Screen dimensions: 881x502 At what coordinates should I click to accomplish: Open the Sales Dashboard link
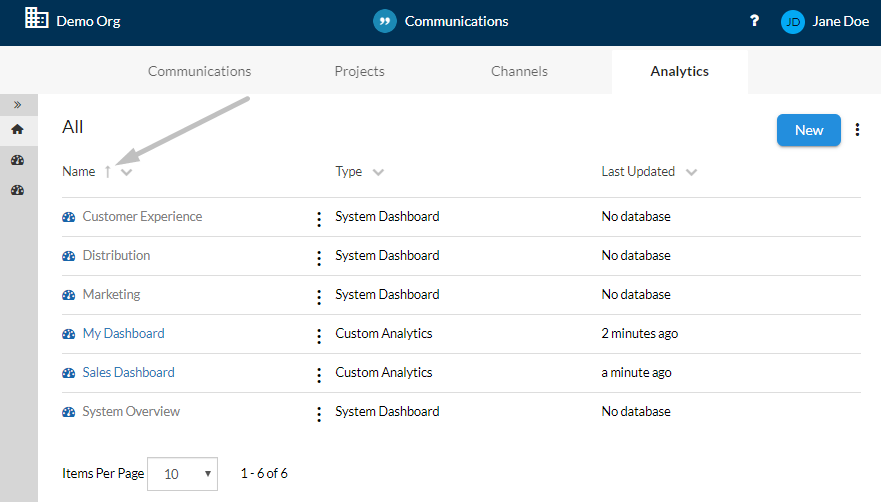129,372
